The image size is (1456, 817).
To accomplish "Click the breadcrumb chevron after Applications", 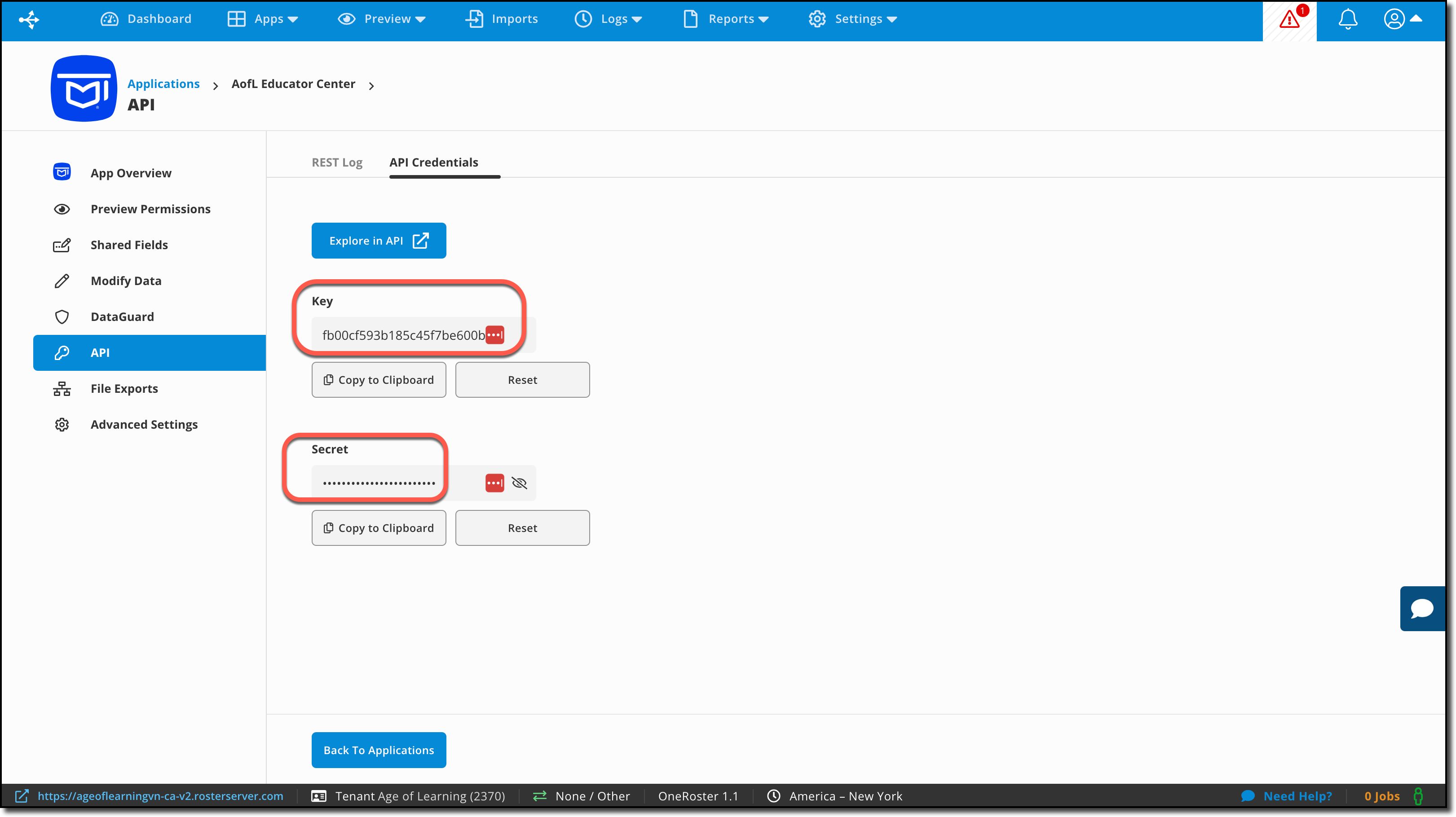I will click(216, 86).
